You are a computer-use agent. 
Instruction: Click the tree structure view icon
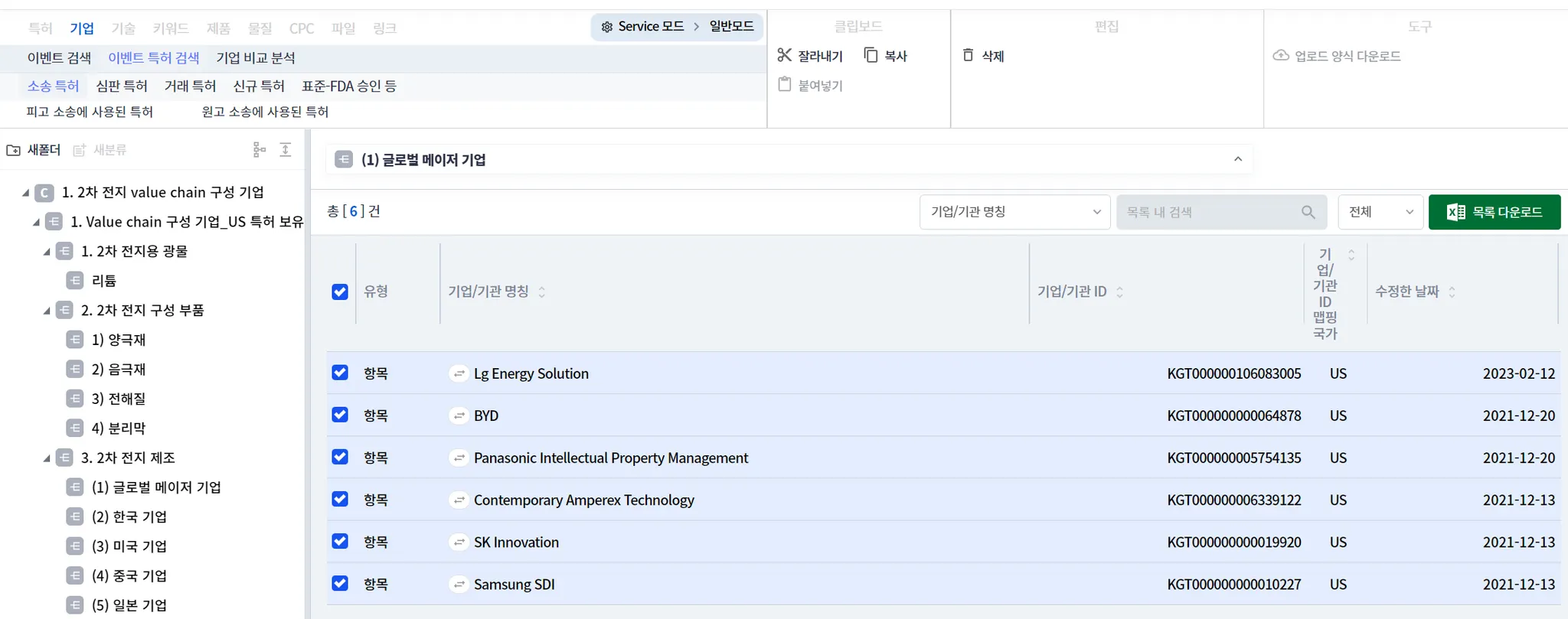[x=260, y=150]
